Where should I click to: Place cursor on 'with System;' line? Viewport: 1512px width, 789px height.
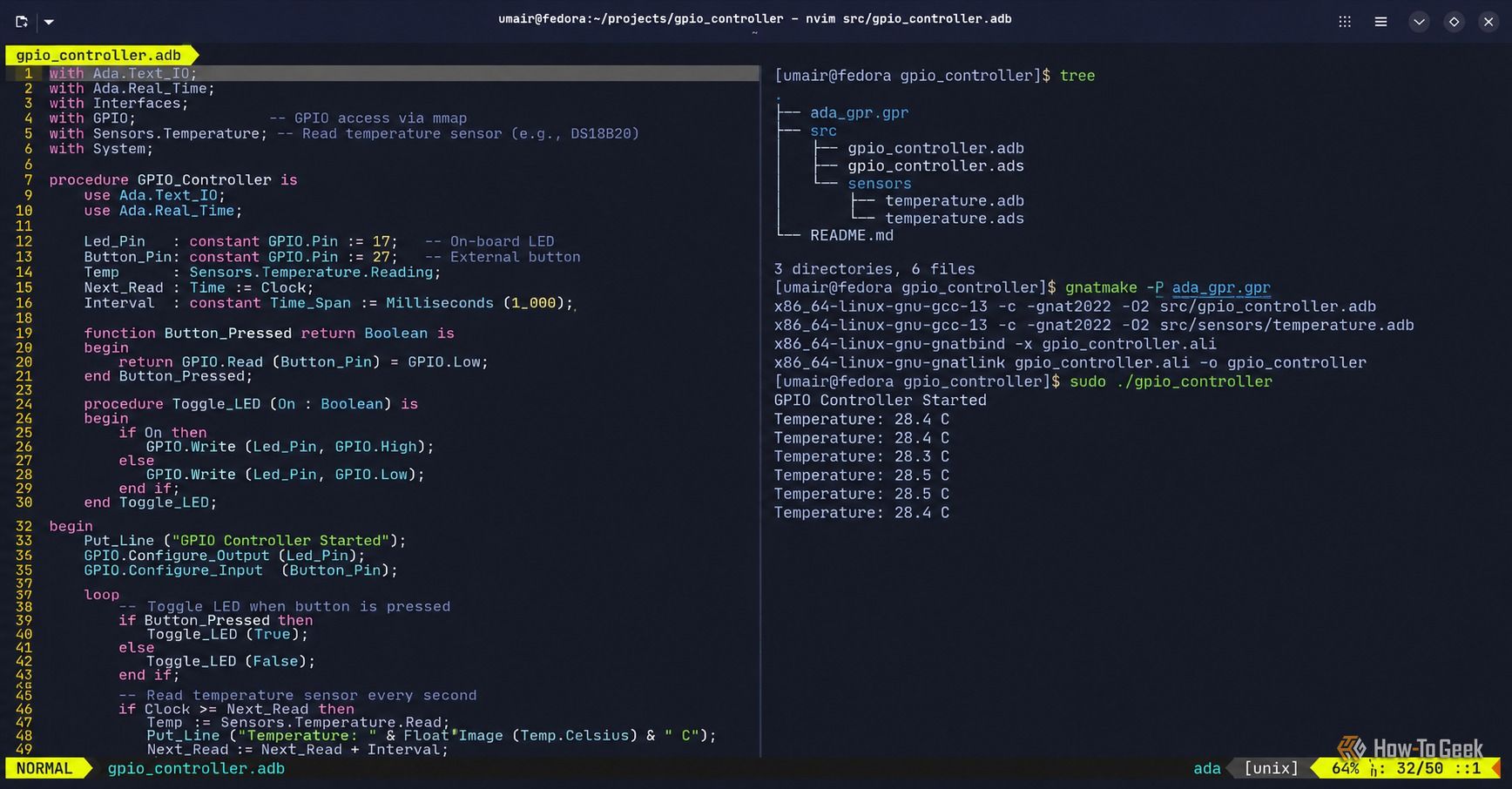point(101,149)
